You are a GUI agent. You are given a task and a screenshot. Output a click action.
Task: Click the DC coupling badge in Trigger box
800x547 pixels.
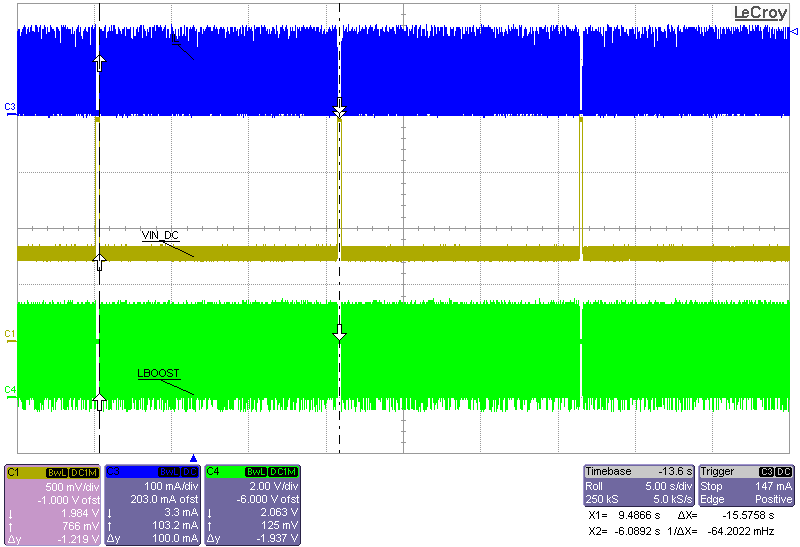pos(784,472)
